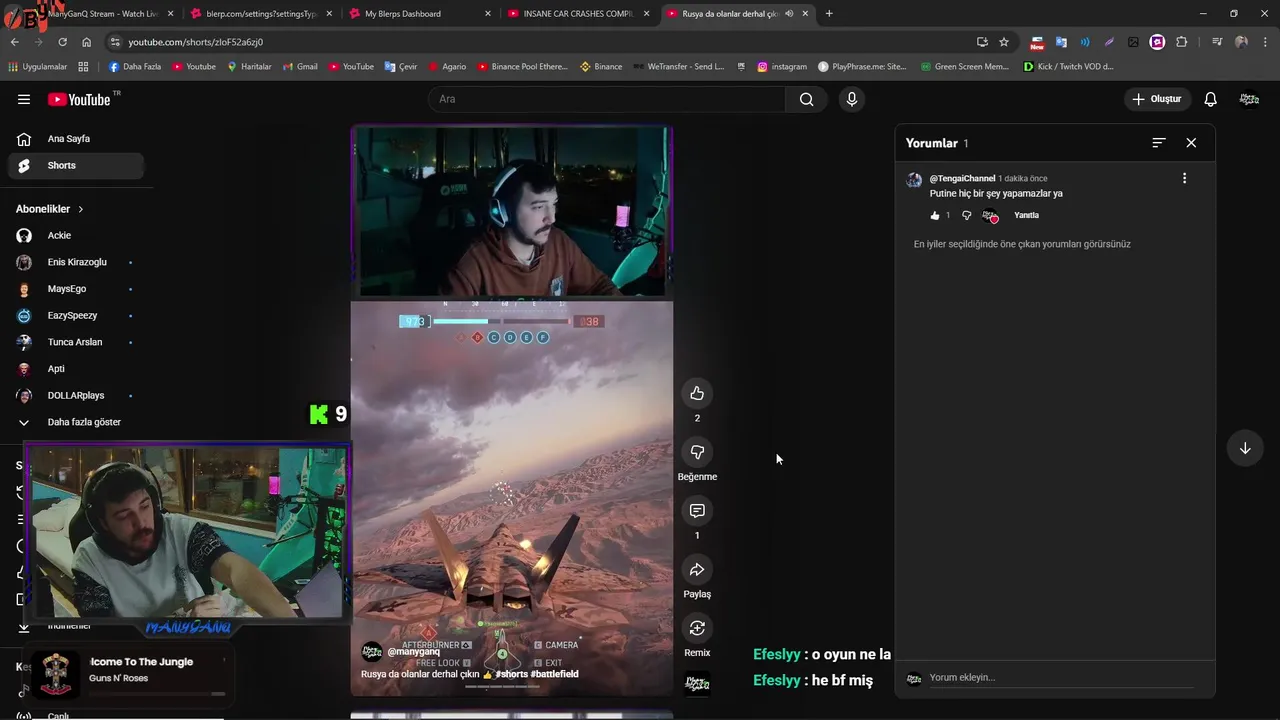Image resolution: width=1280 pixels, height=720 pixels.
Task: Open the Gmail bookmark
Action: 300,67
